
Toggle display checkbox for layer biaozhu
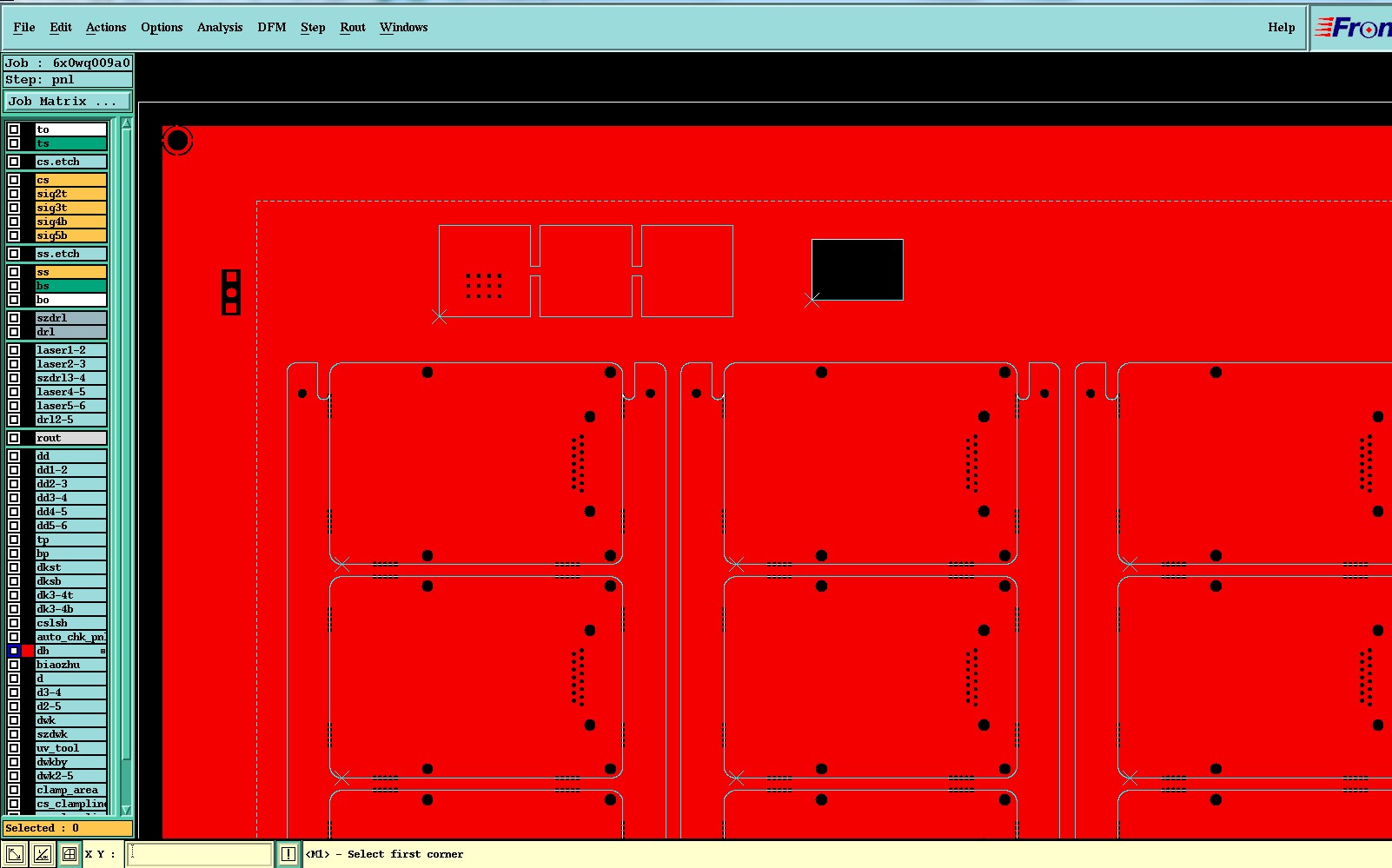(14, 665)
